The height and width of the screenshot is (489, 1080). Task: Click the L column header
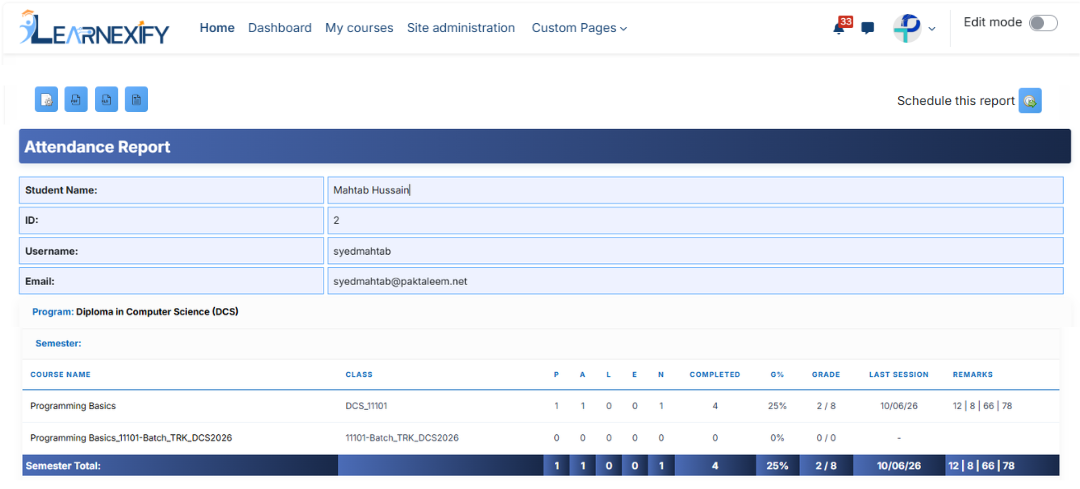(x=608, y=375)
